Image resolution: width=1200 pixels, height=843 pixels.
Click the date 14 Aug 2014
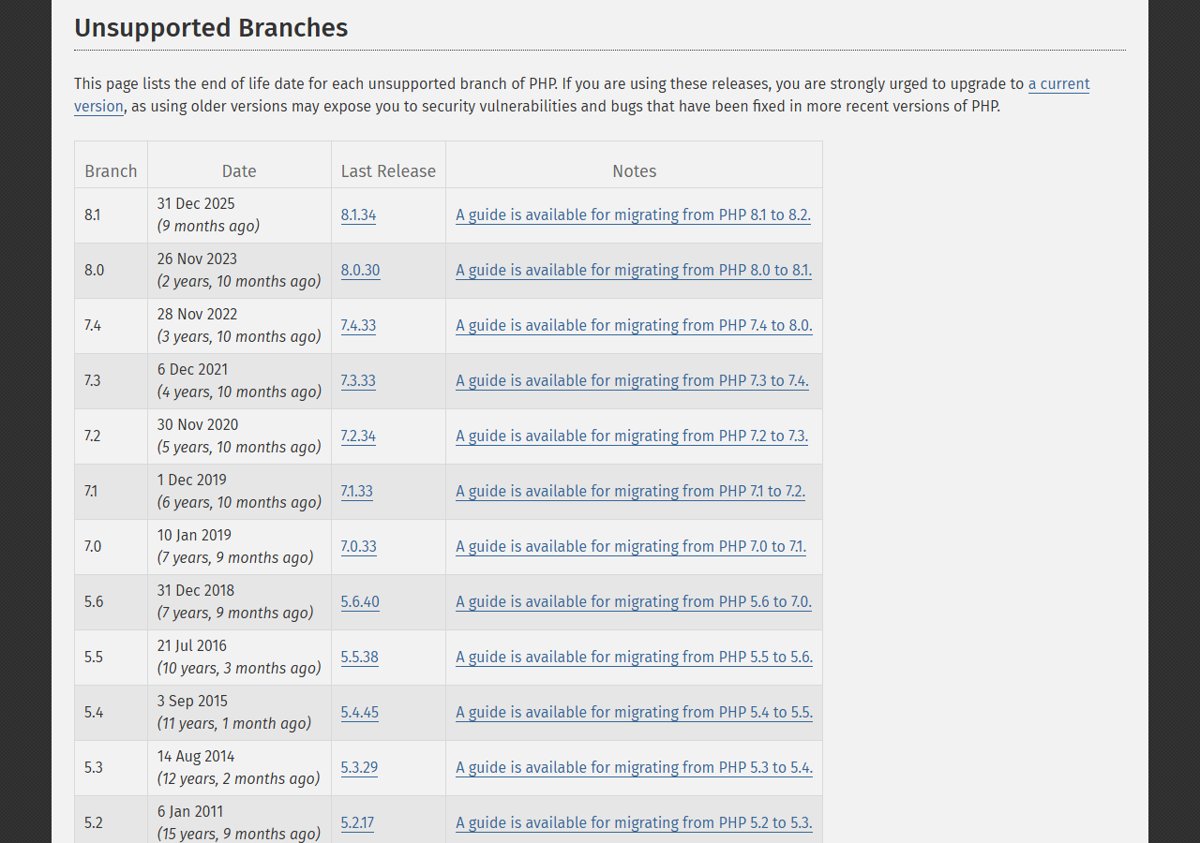pos(196,757)
